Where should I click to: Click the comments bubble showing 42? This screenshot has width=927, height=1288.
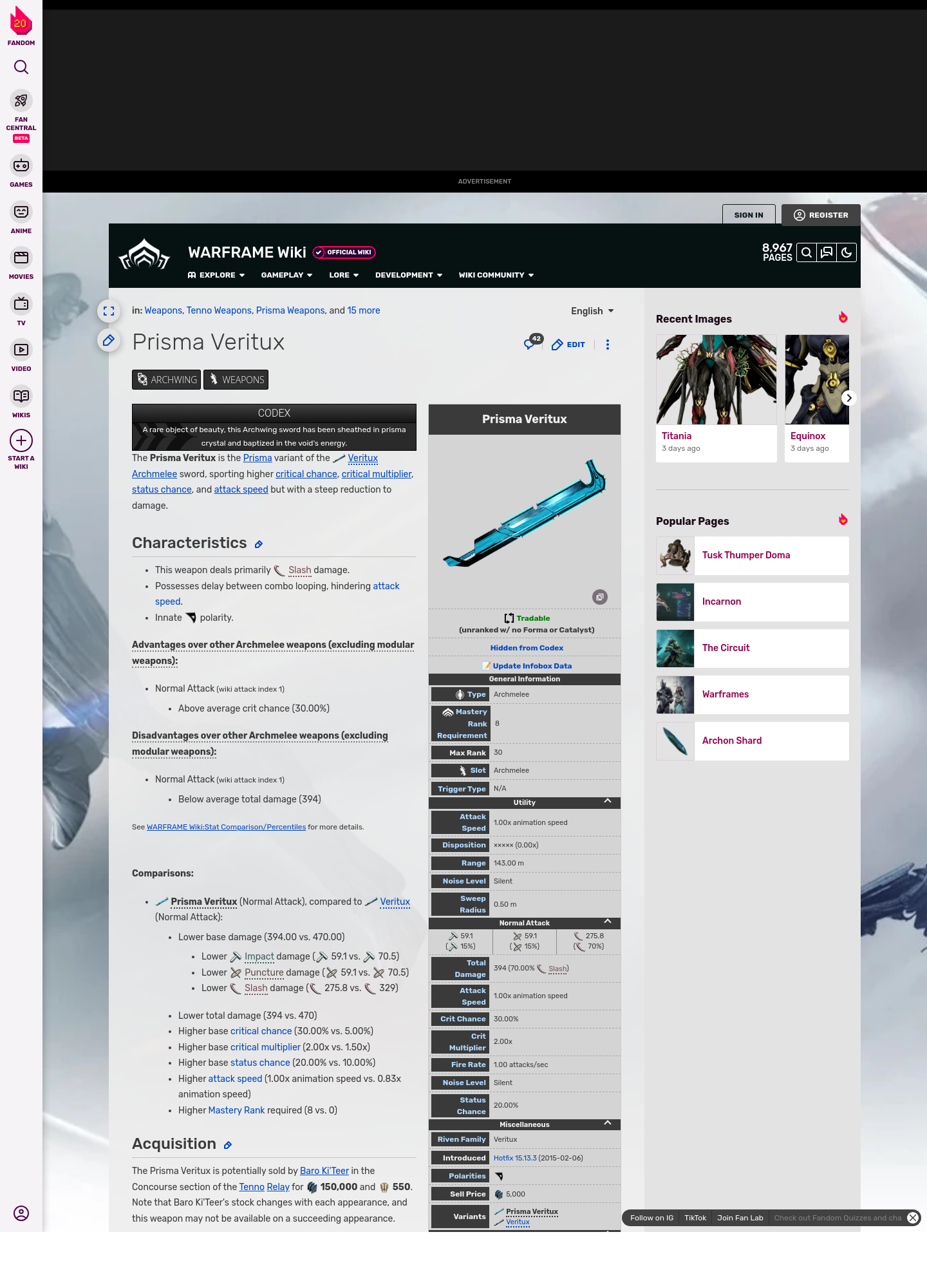(x=531, y=343)
